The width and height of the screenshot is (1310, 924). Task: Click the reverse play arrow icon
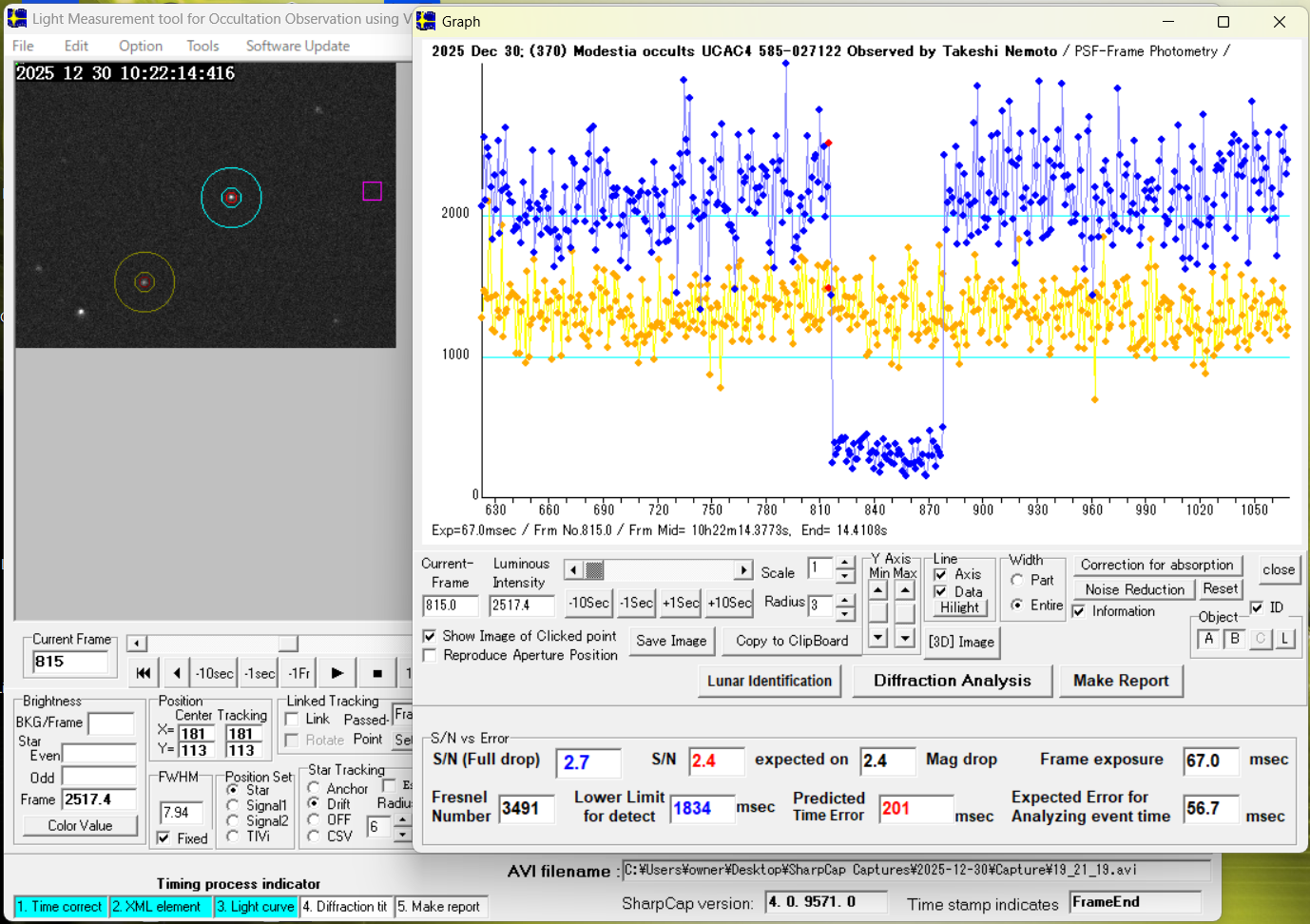pyautogui.click(x=177, y=673)
